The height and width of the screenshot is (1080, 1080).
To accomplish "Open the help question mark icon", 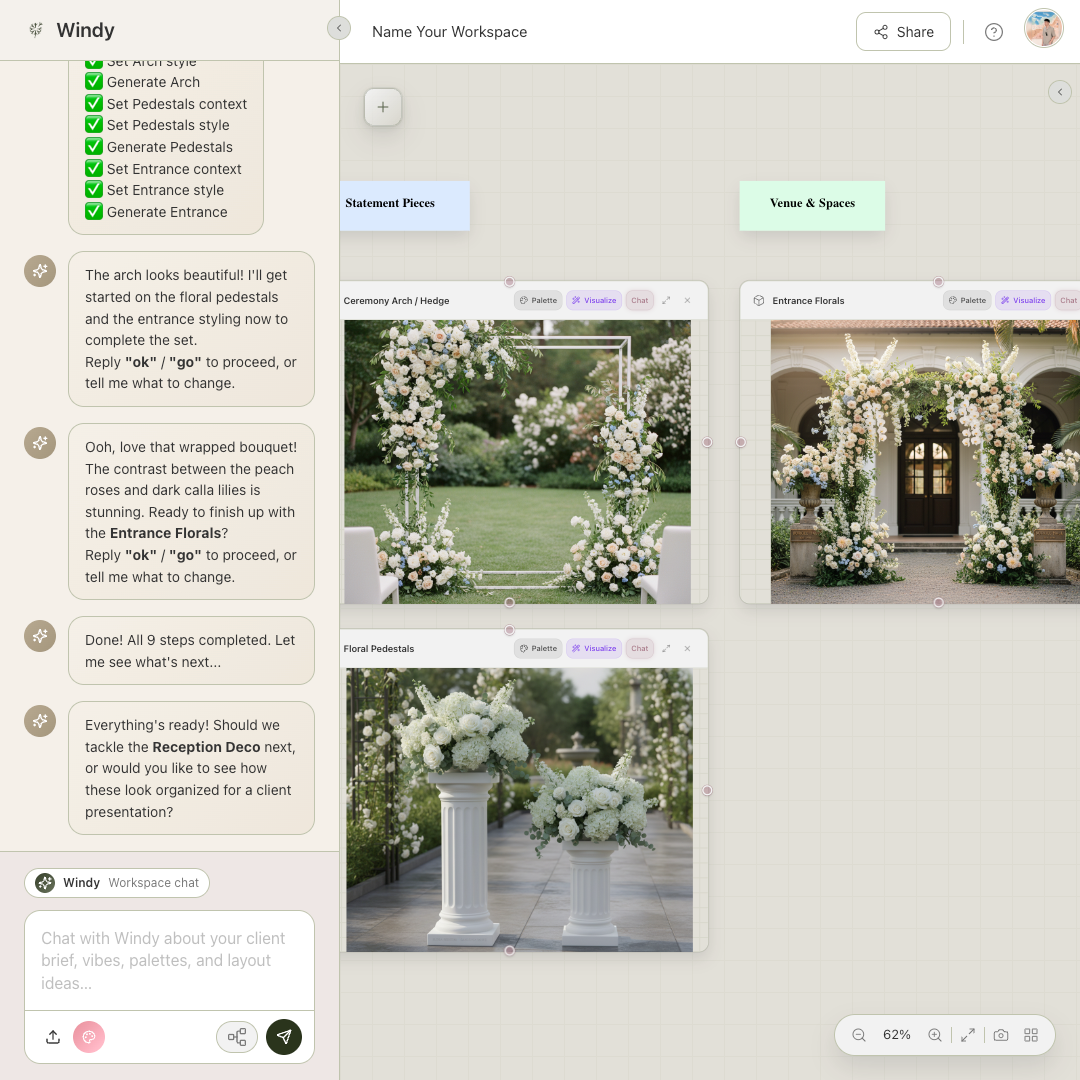I will click(x=994, y=32).
